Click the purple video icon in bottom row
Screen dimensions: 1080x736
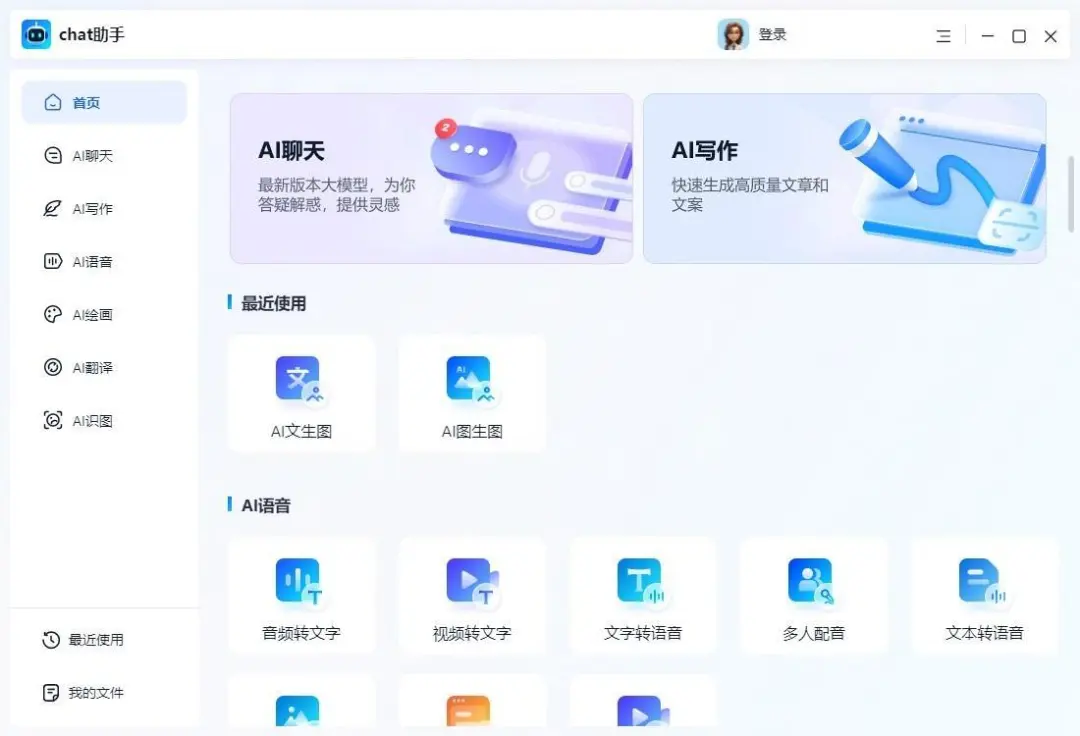point(643,711)
